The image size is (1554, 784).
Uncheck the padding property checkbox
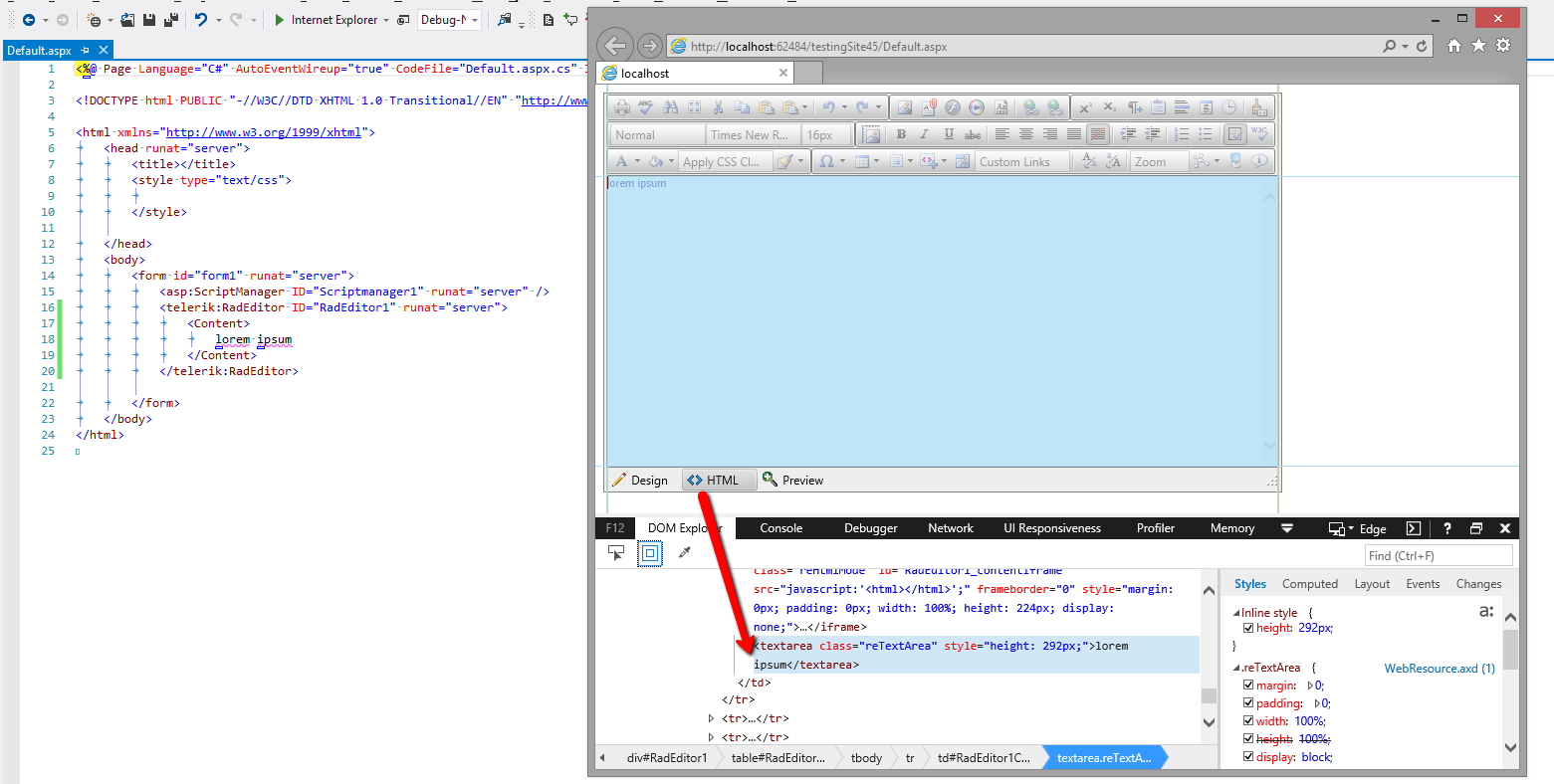click(1248, 703)
